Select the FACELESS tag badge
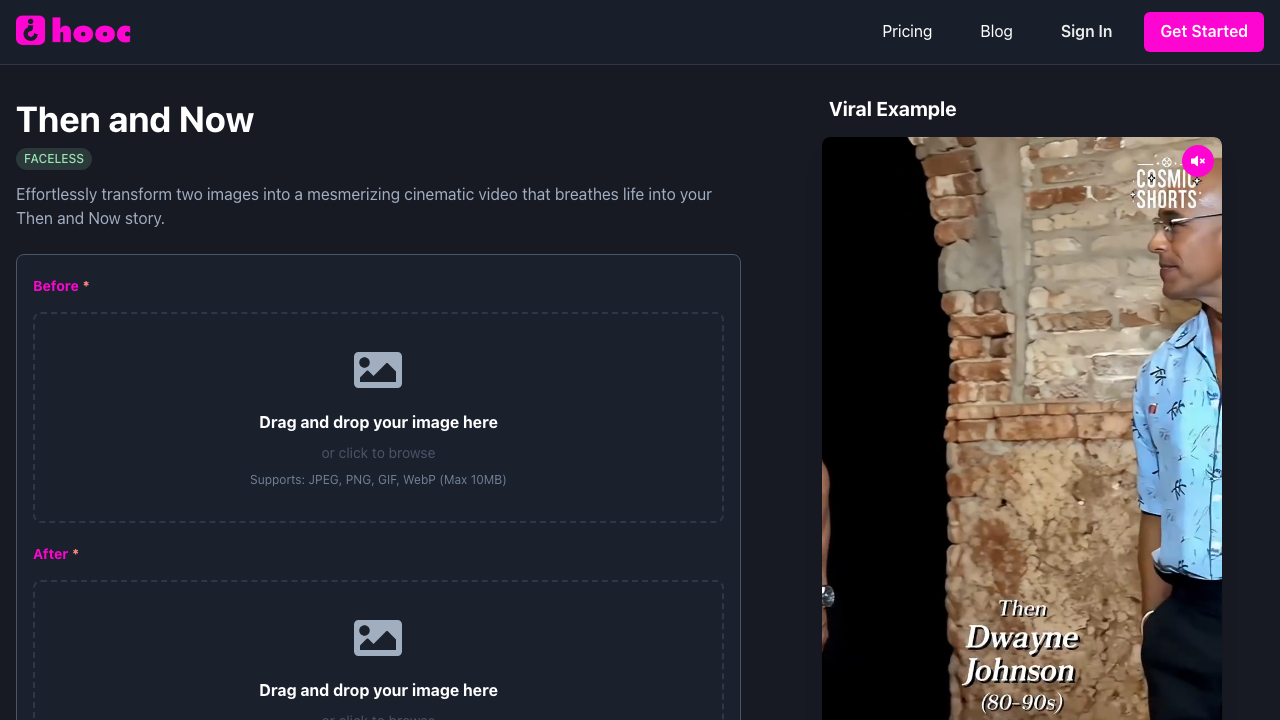This screenshot has height=720, width=1280. (54, 159)
